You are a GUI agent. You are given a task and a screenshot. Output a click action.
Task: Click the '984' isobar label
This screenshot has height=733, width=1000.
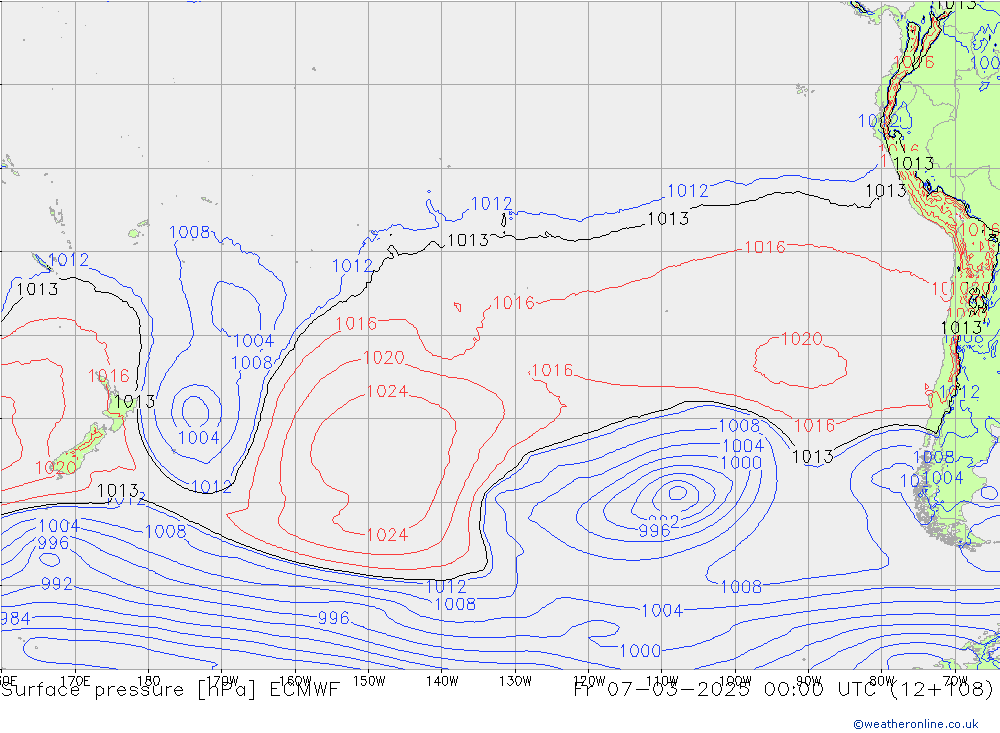(15, 618)
